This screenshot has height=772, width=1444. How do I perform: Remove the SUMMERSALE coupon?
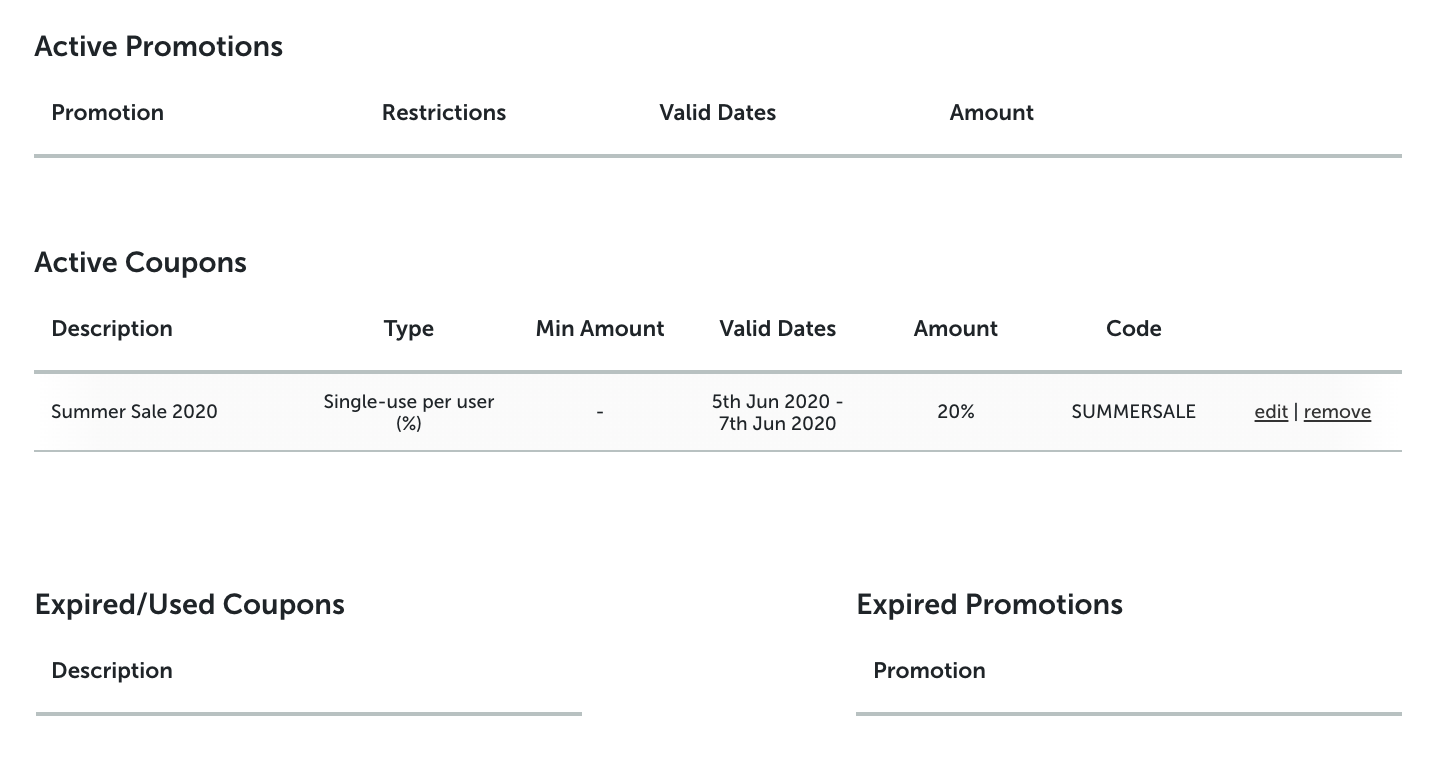(1337, 412)
